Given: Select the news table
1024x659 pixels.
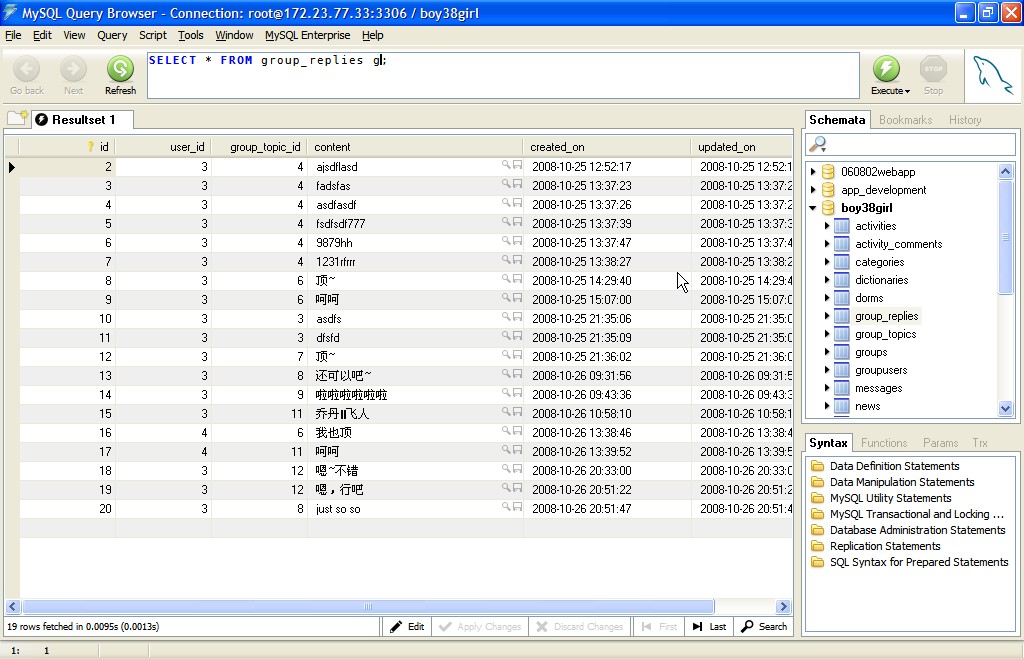Looking at the screenshot, I should pyautogui.click(x=867, y=406).
